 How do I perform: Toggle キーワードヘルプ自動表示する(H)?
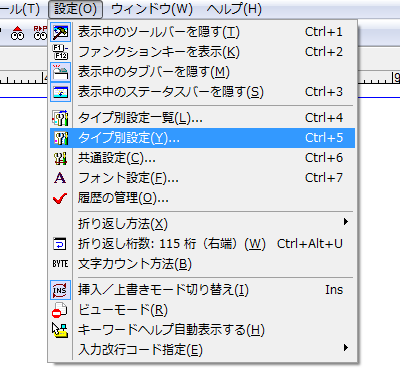coord(202,330)
